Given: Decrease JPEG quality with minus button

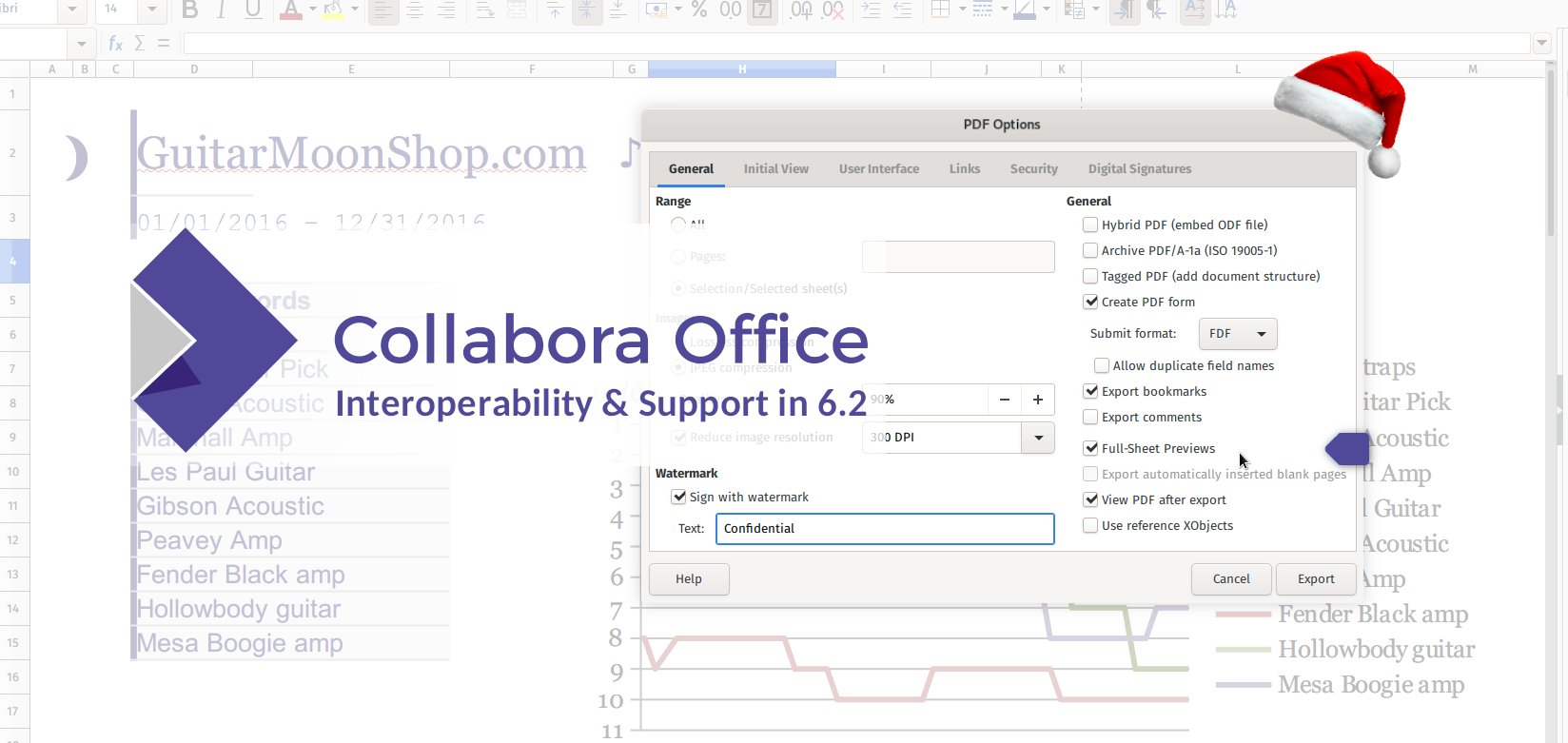Looking at the screenshot, I should (1005, 400).
